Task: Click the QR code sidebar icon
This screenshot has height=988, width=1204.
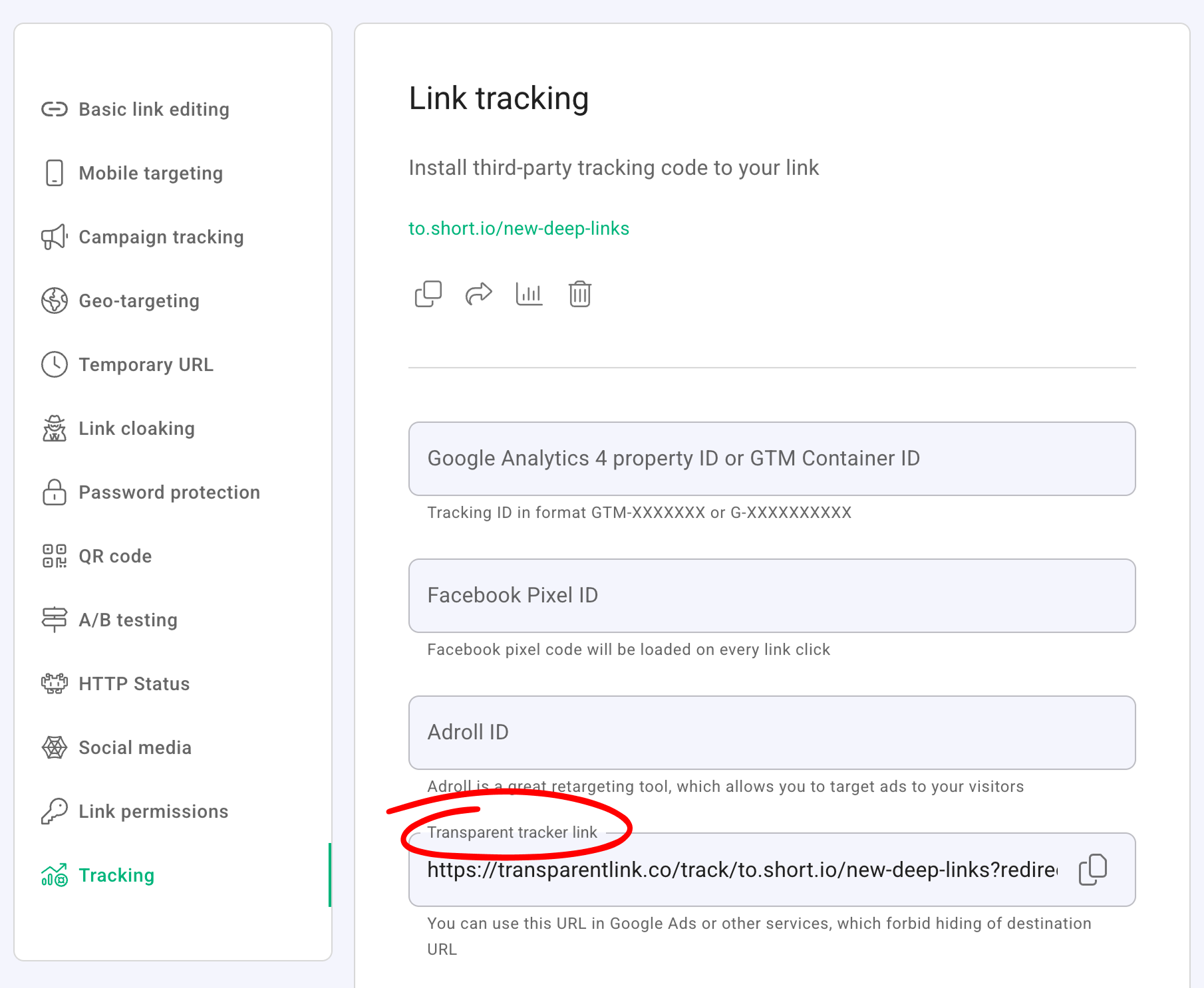Action: coord(55,556)
